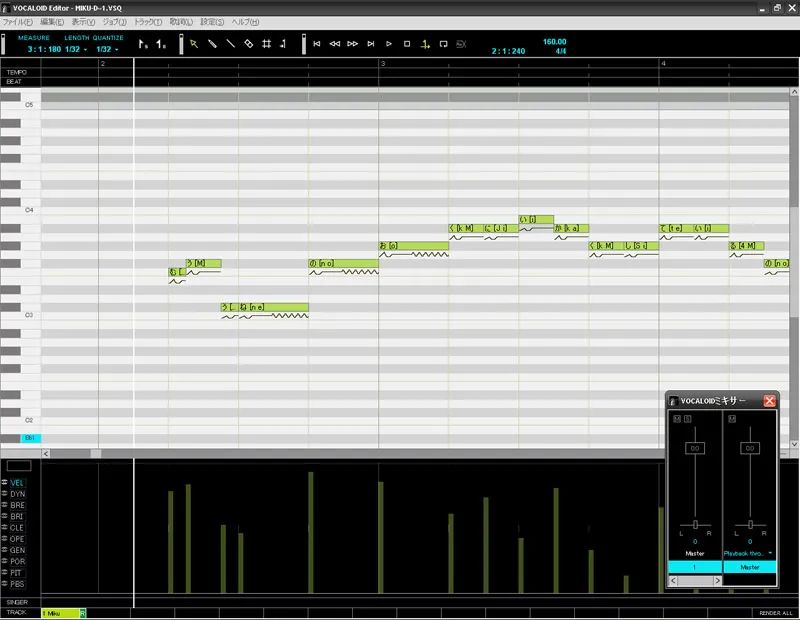Select the cyan track '1' label in mixer

[695, 567]
